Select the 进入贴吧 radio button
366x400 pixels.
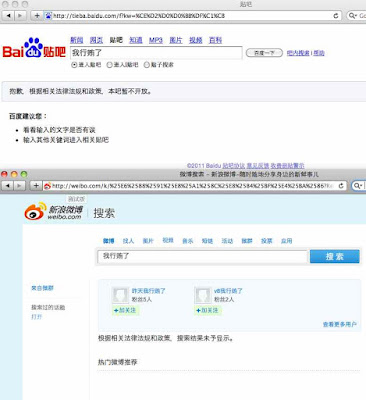pos(74,65)
